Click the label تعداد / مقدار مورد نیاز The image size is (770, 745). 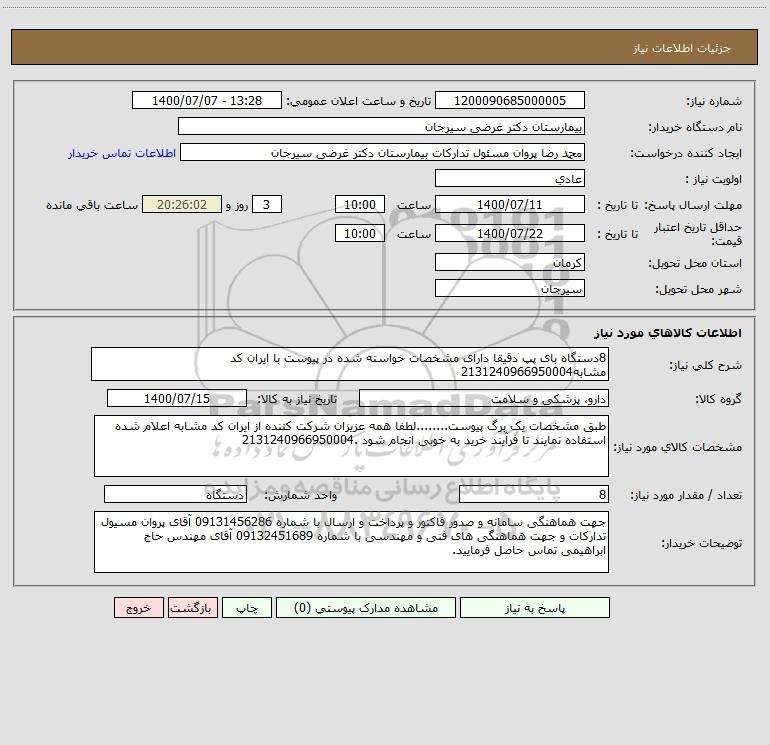tap(686, 496)
